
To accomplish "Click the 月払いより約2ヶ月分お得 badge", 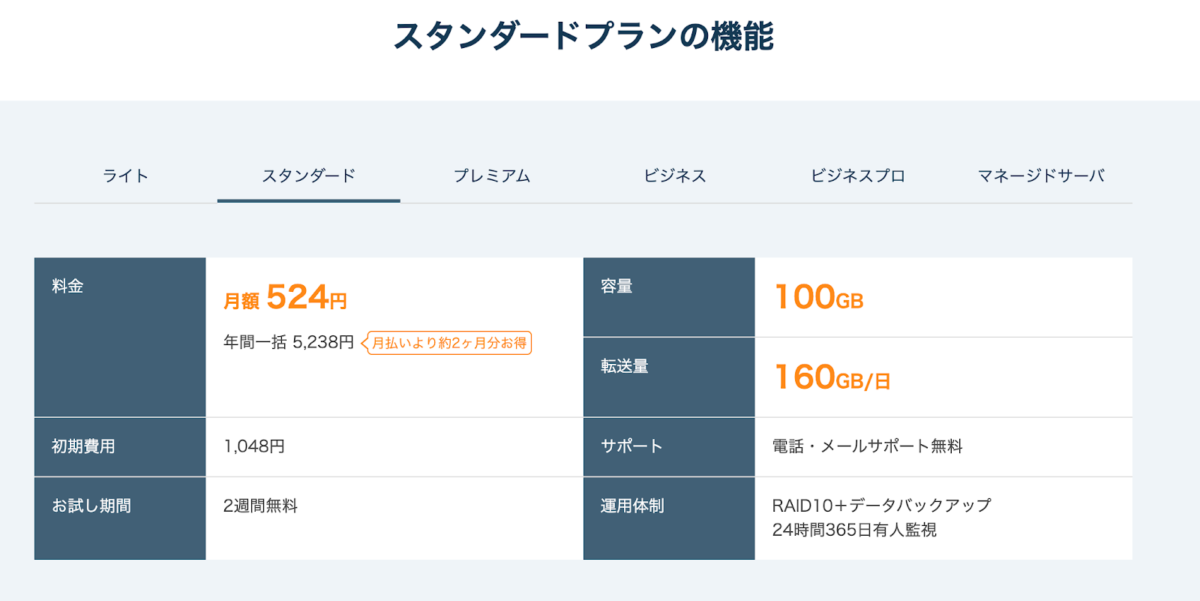I will click(448, 343).
